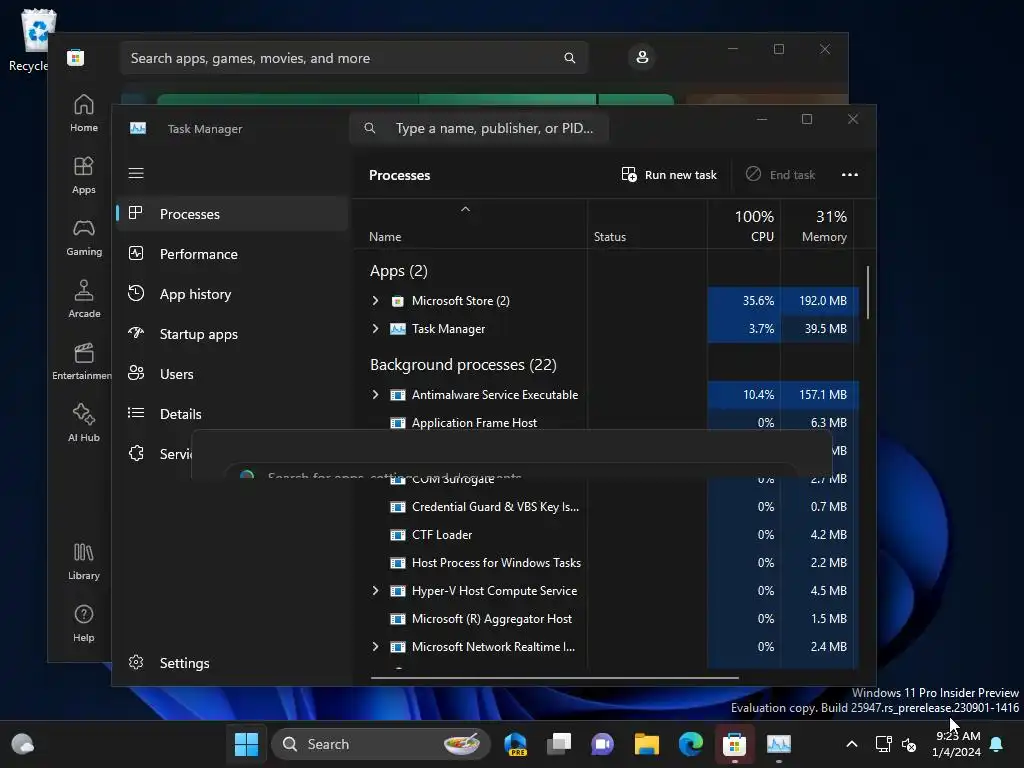Click the App history clock icon
The width and height of the screenshot is (1024, 768).
pos(136,293)
